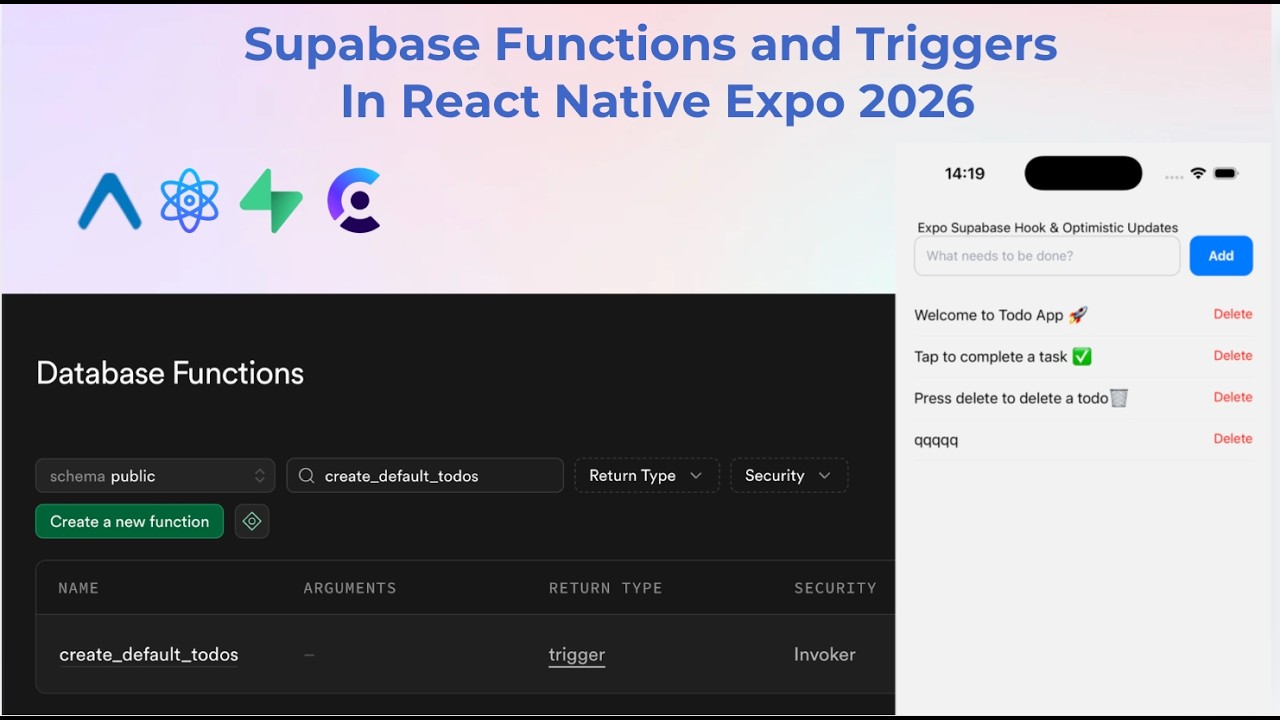This screenshot has height=720, width=1280.
Task: Click the Expo logo icon
Action: [110, 201]
